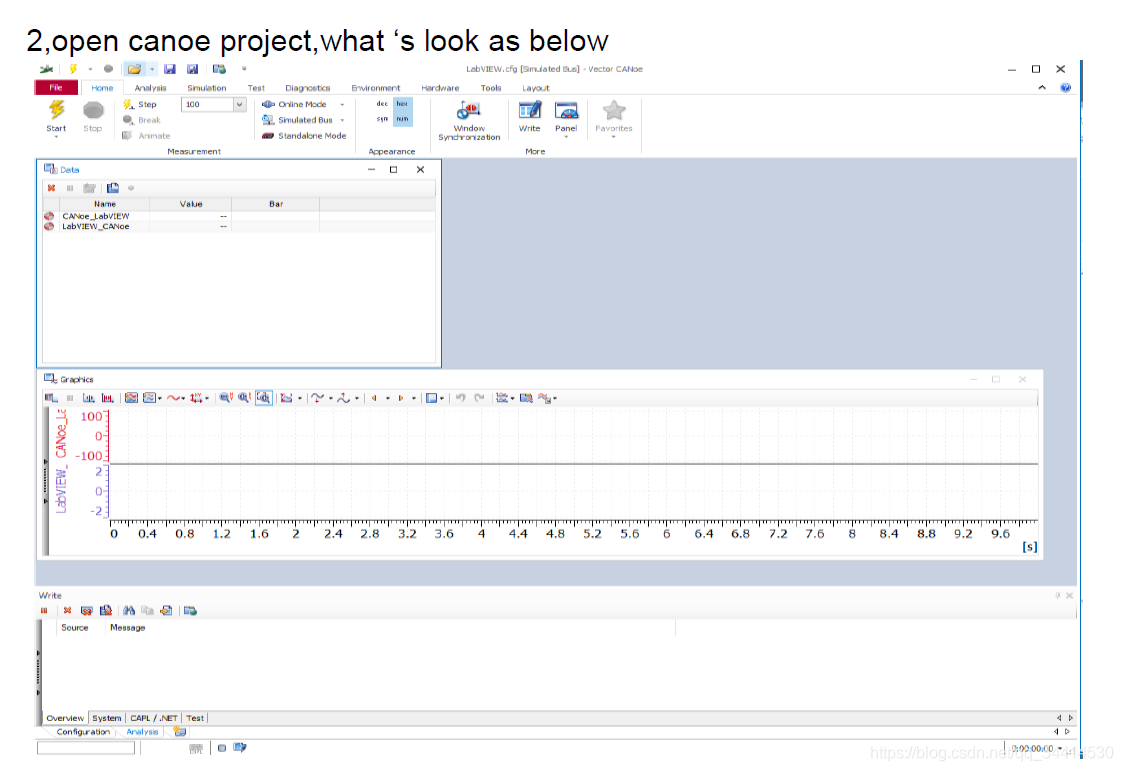Switch to the Diagnostics ribbon tab
This screenshot has height=771, width=1123.
(x=307, y=88)
